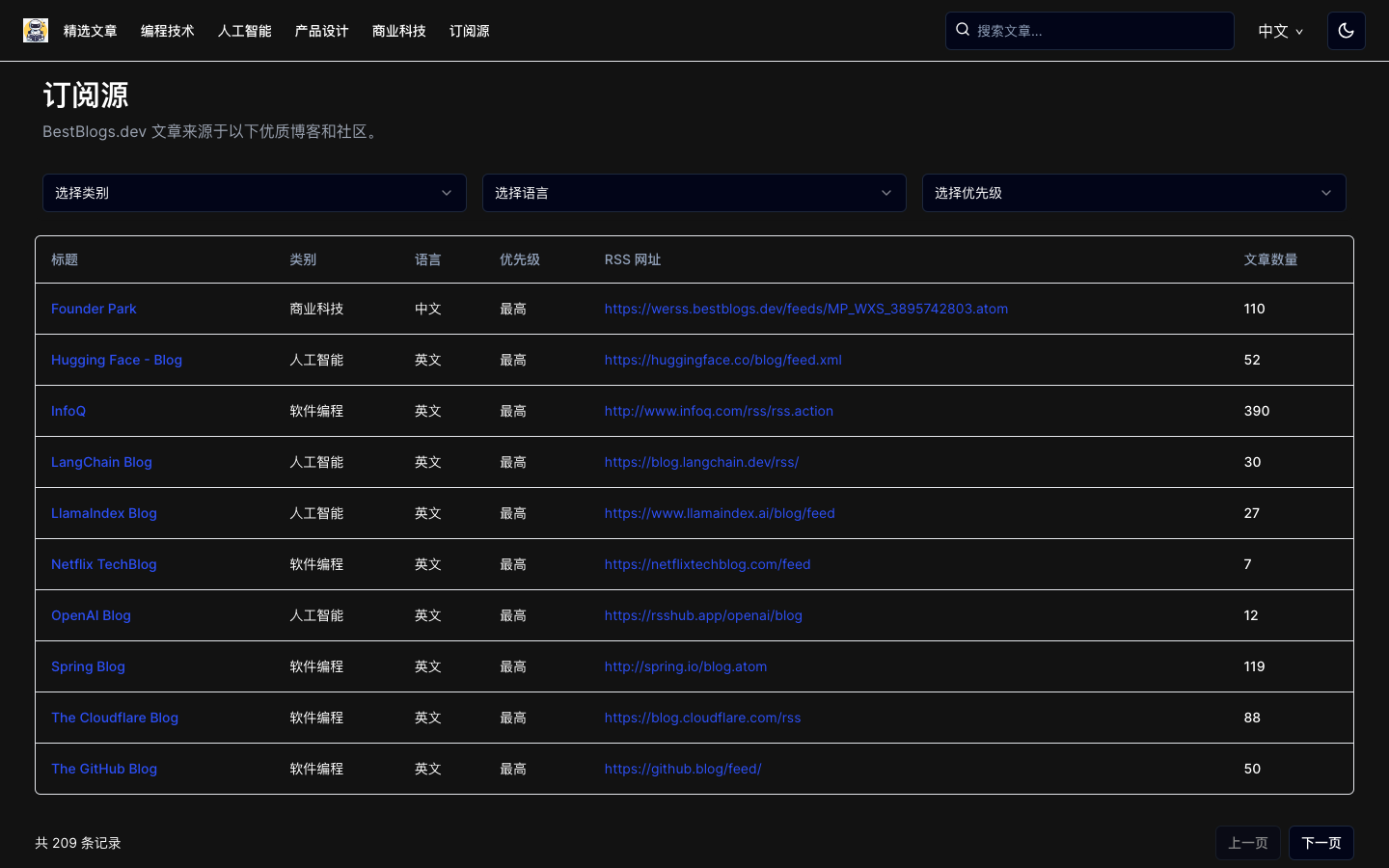This screenshot has width=1389, height=868.
Task: Toggle dark mode with the moon icon
Action: [x=1346, y=31]
